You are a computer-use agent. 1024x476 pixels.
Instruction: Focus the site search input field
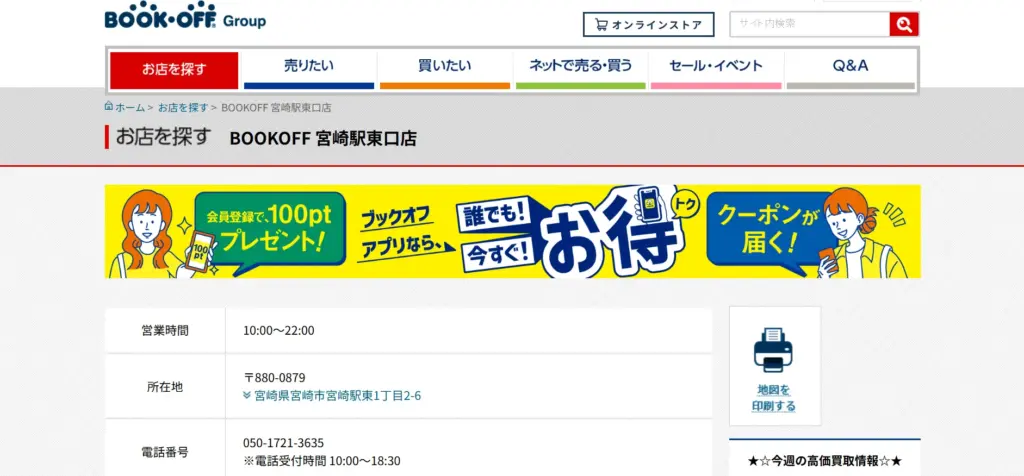809,25
